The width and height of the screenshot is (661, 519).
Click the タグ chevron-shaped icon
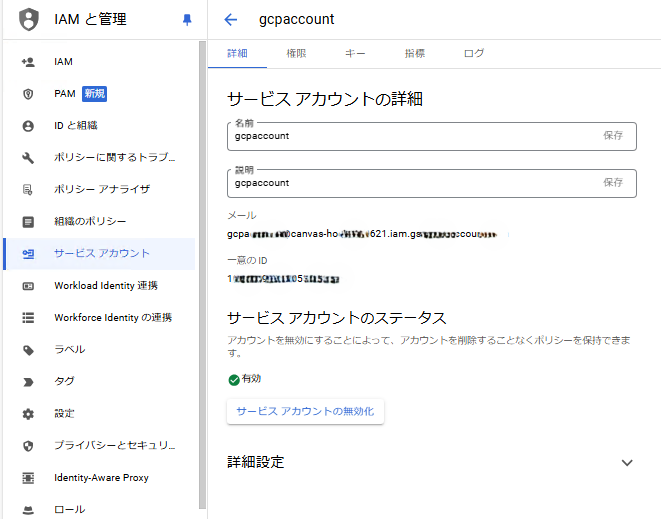[x=28, y=382]
